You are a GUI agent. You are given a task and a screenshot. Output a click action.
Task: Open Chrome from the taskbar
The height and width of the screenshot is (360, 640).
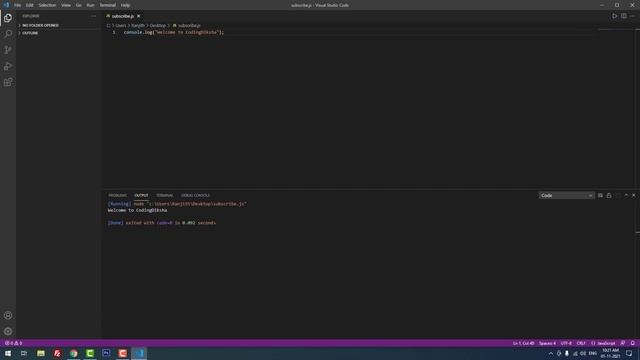(73, 353)
